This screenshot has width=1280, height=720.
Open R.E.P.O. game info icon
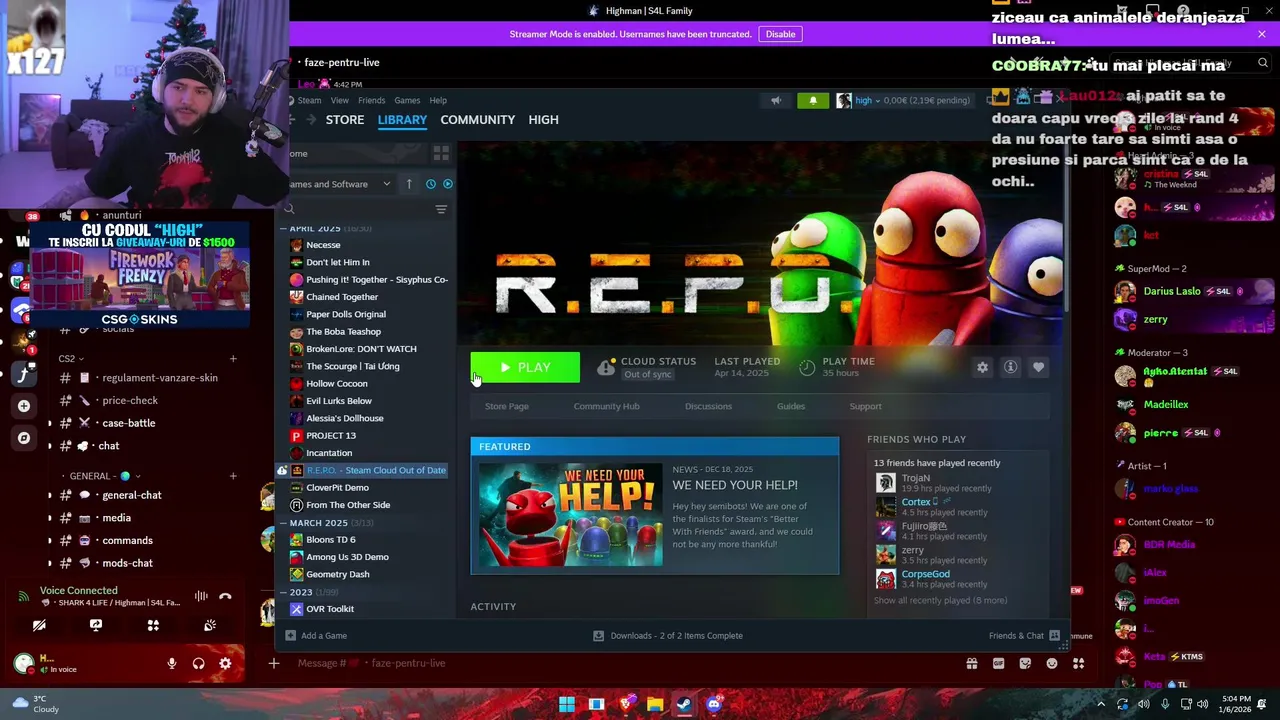tap(1010, 367)
